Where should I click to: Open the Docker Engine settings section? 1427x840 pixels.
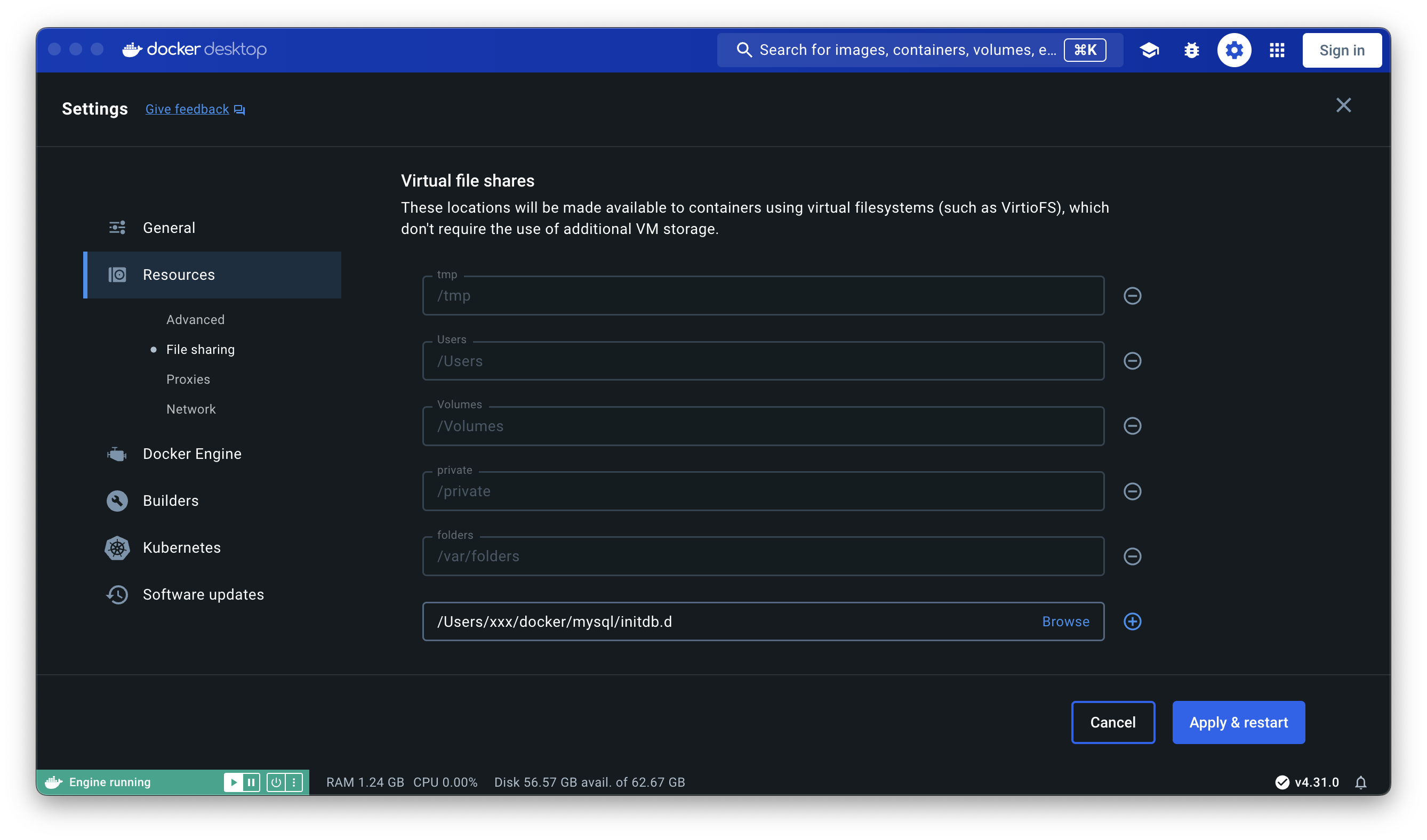tap(191, 454)
